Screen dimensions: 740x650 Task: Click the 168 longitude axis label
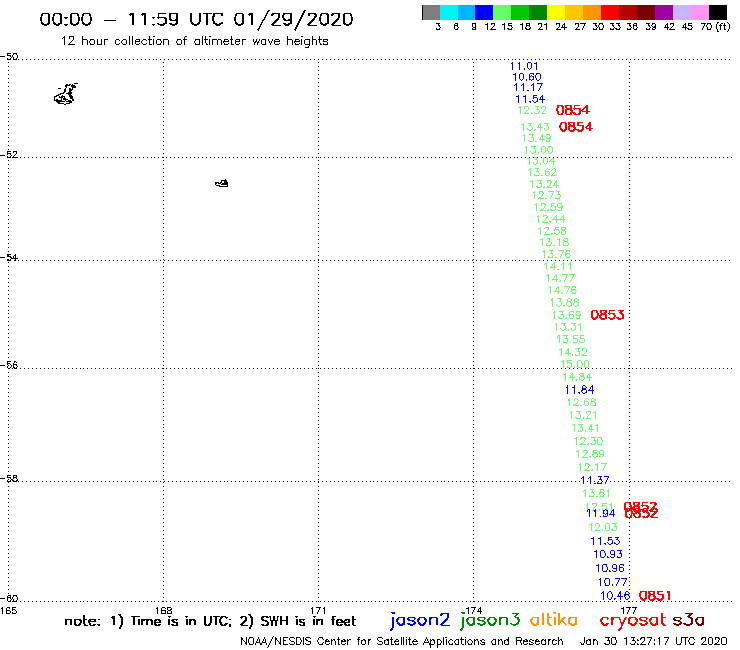(x=164, y=610)
